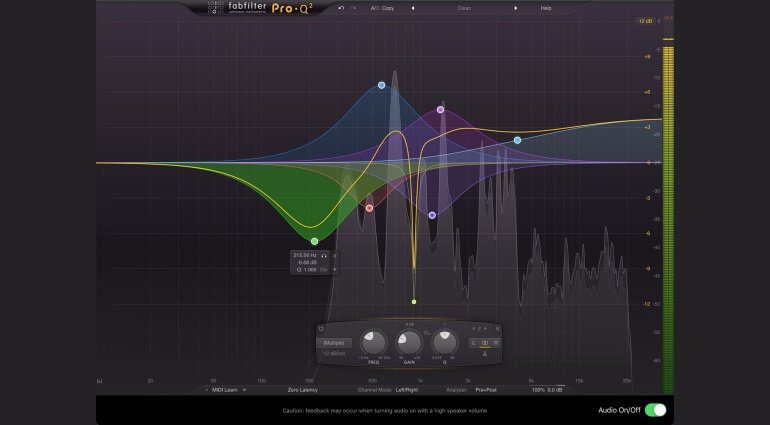The width and height of the screenshot is (770, 425).
Task: Click the Q knob
Action: (445, 342)
